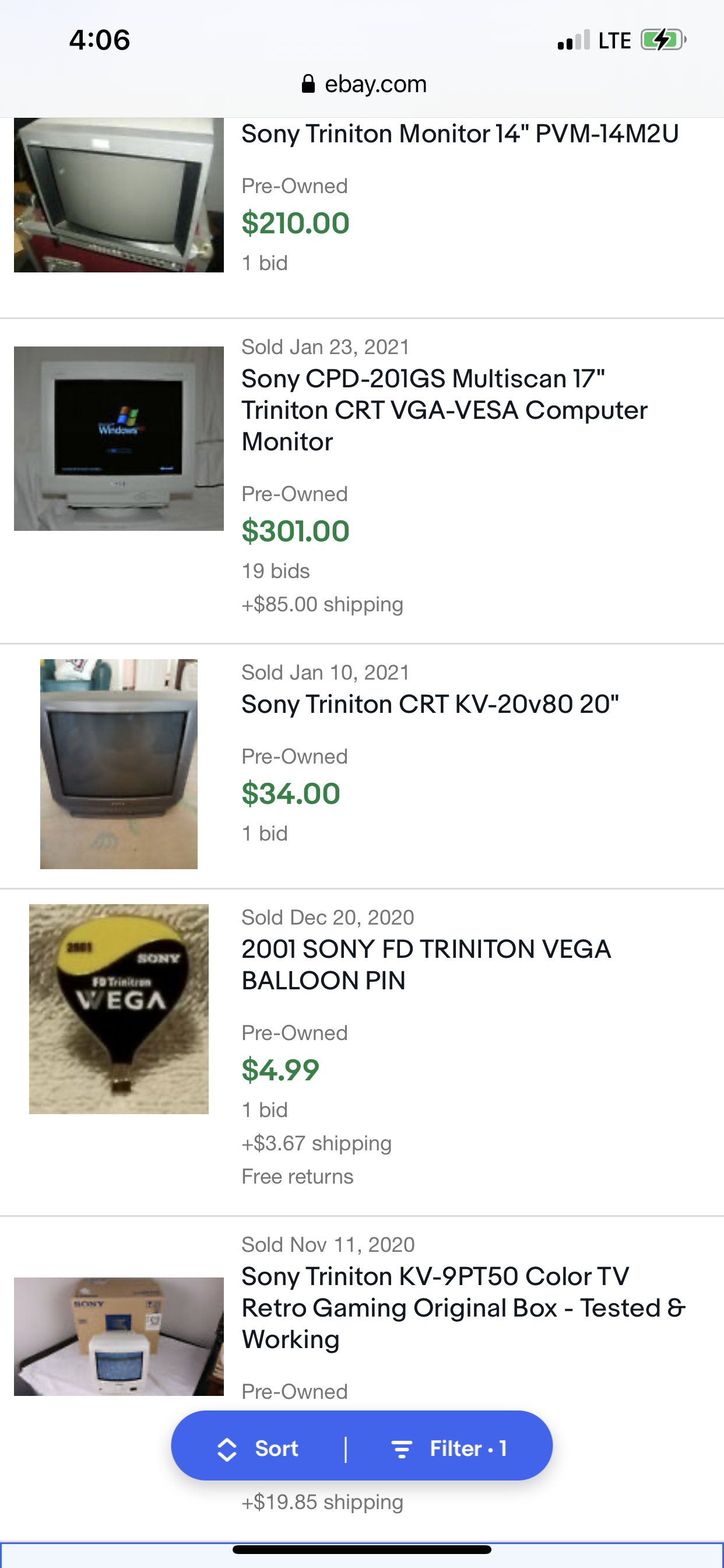Viewport: 724px width, 1568px height.
Task: Tap the ebay.com address bar
Action: [x=364, y=84]
